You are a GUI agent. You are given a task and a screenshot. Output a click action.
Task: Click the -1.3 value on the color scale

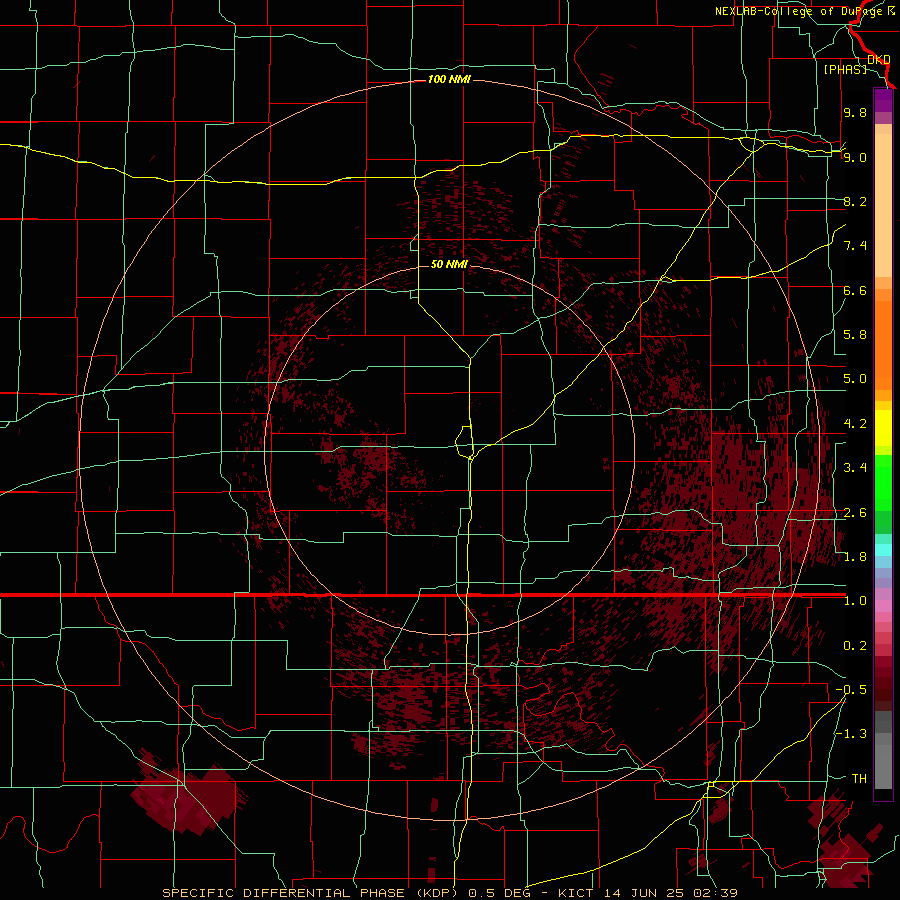(x=851, y=734)
